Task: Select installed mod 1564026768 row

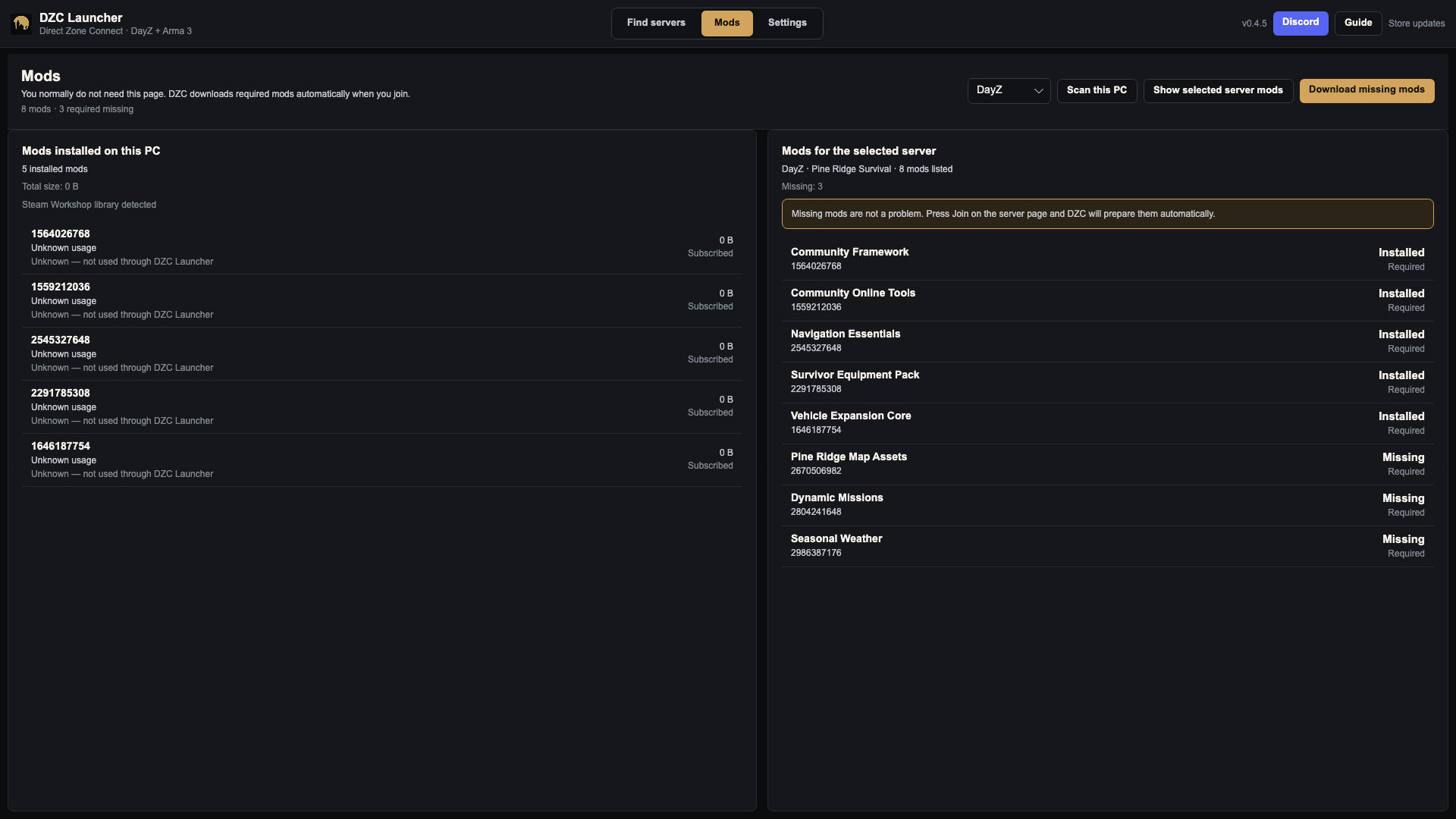Action: pos(381,247)
